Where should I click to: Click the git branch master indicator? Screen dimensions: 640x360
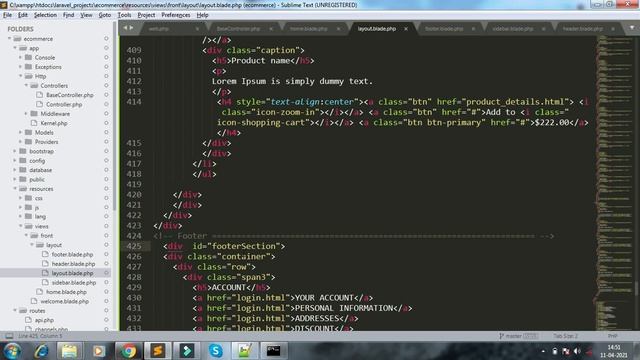pyautogui.click(x=518, y=336)
